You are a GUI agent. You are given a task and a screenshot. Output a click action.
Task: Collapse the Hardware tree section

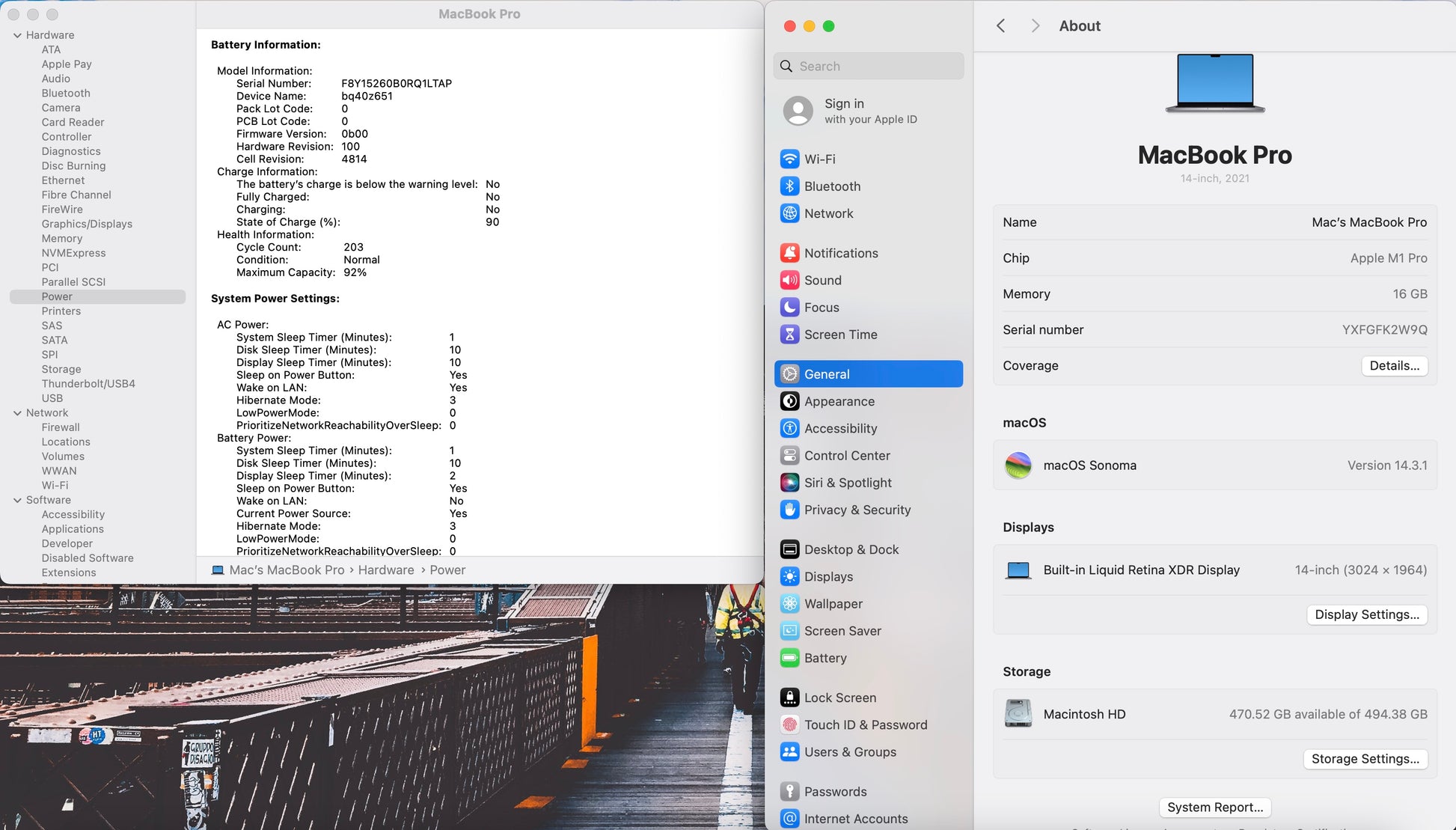(x=17, y=35)
